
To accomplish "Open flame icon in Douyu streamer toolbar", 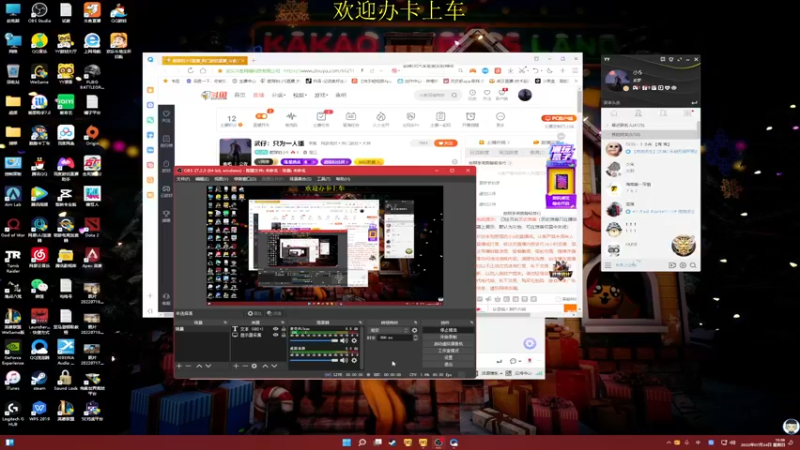I will click(x=381, y=118).
